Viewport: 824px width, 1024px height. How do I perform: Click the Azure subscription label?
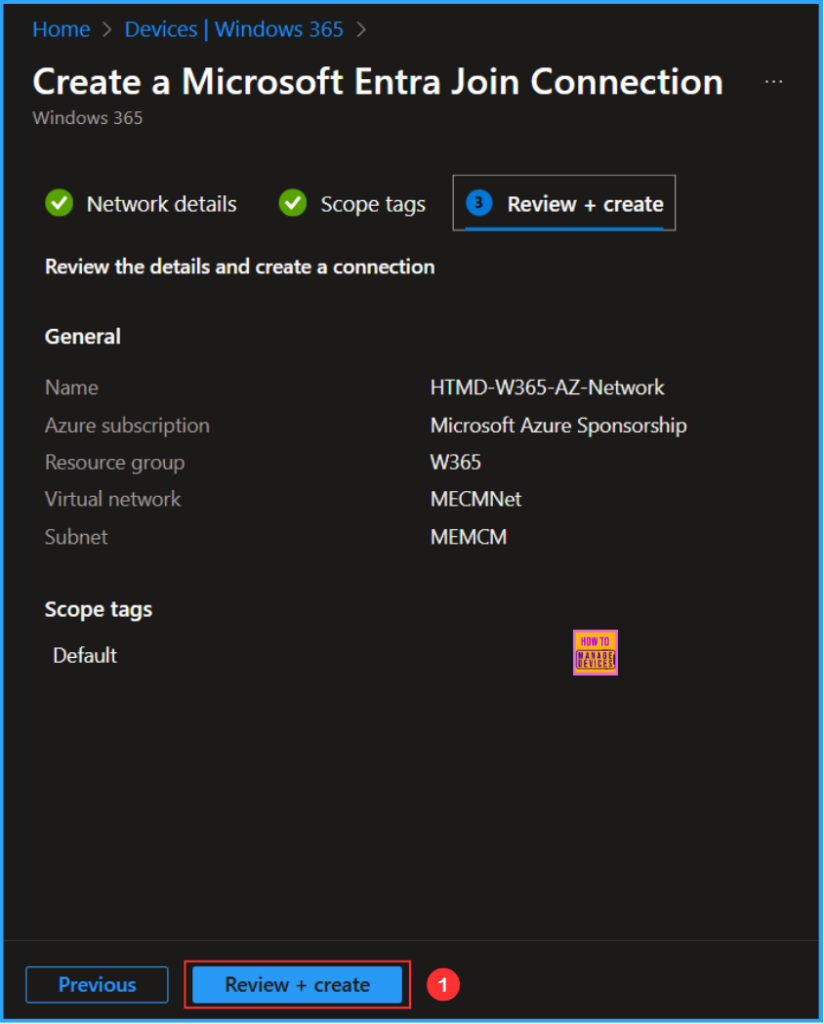click(127, 425)
